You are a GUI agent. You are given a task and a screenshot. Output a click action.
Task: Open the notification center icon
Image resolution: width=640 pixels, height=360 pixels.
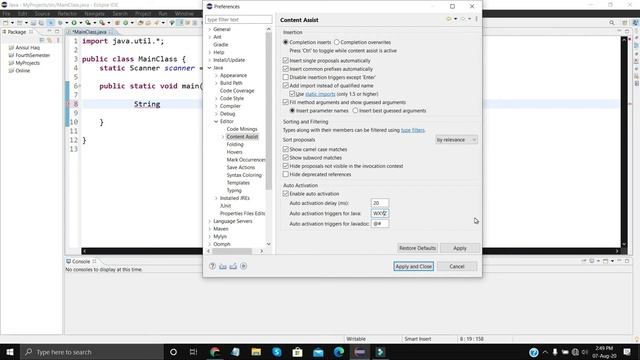pyautogui.click(x=627, y=352)
